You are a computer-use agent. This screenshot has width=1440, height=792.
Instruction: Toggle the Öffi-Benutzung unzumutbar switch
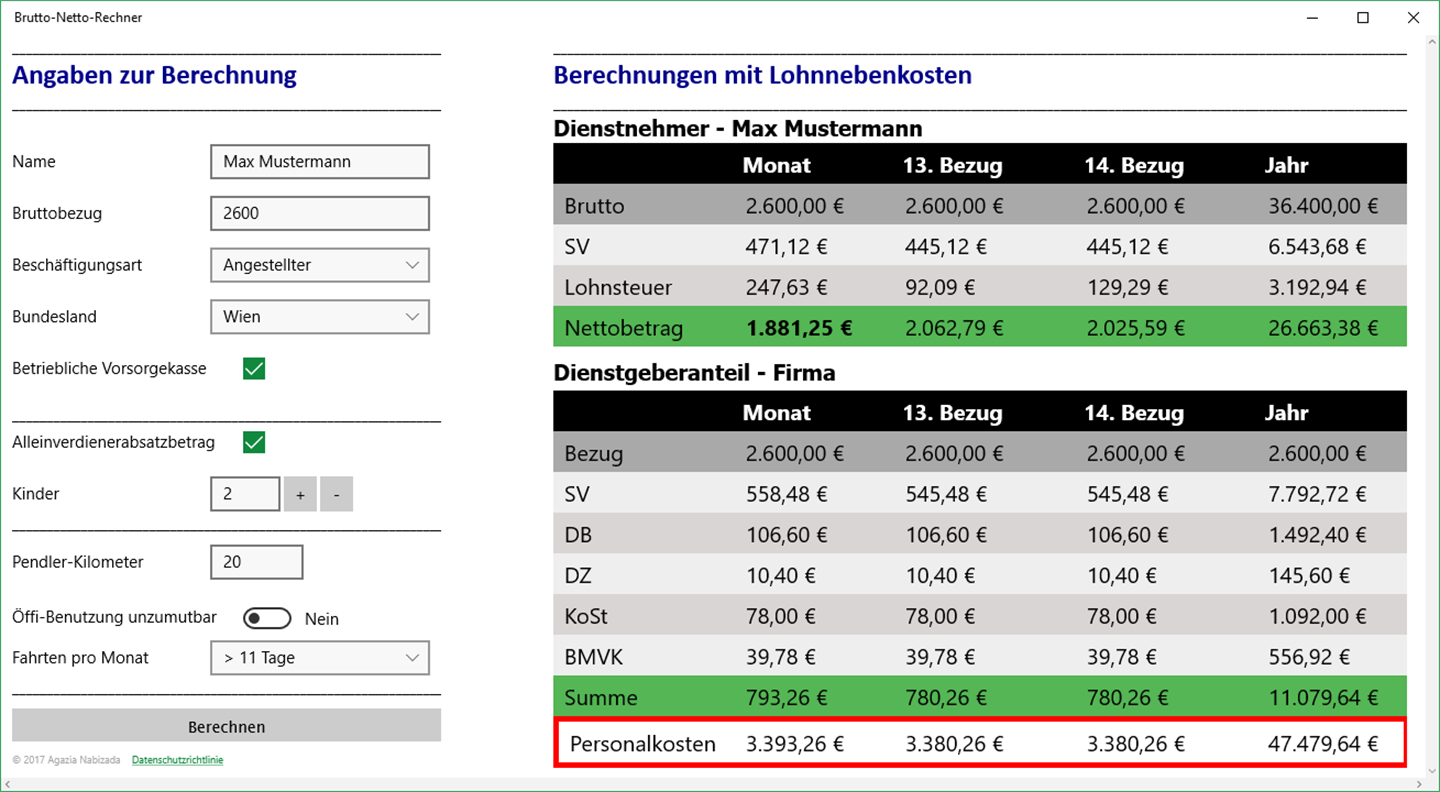[267, 619]
